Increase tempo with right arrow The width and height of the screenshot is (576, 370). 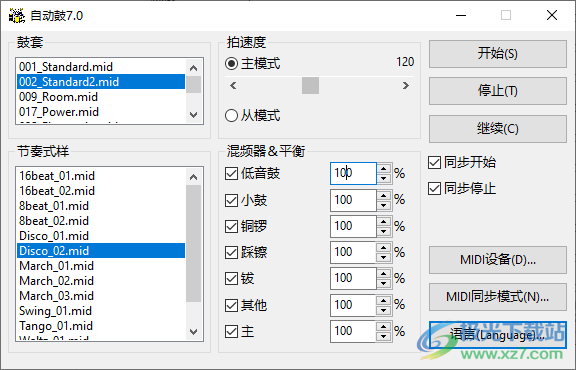406,86
